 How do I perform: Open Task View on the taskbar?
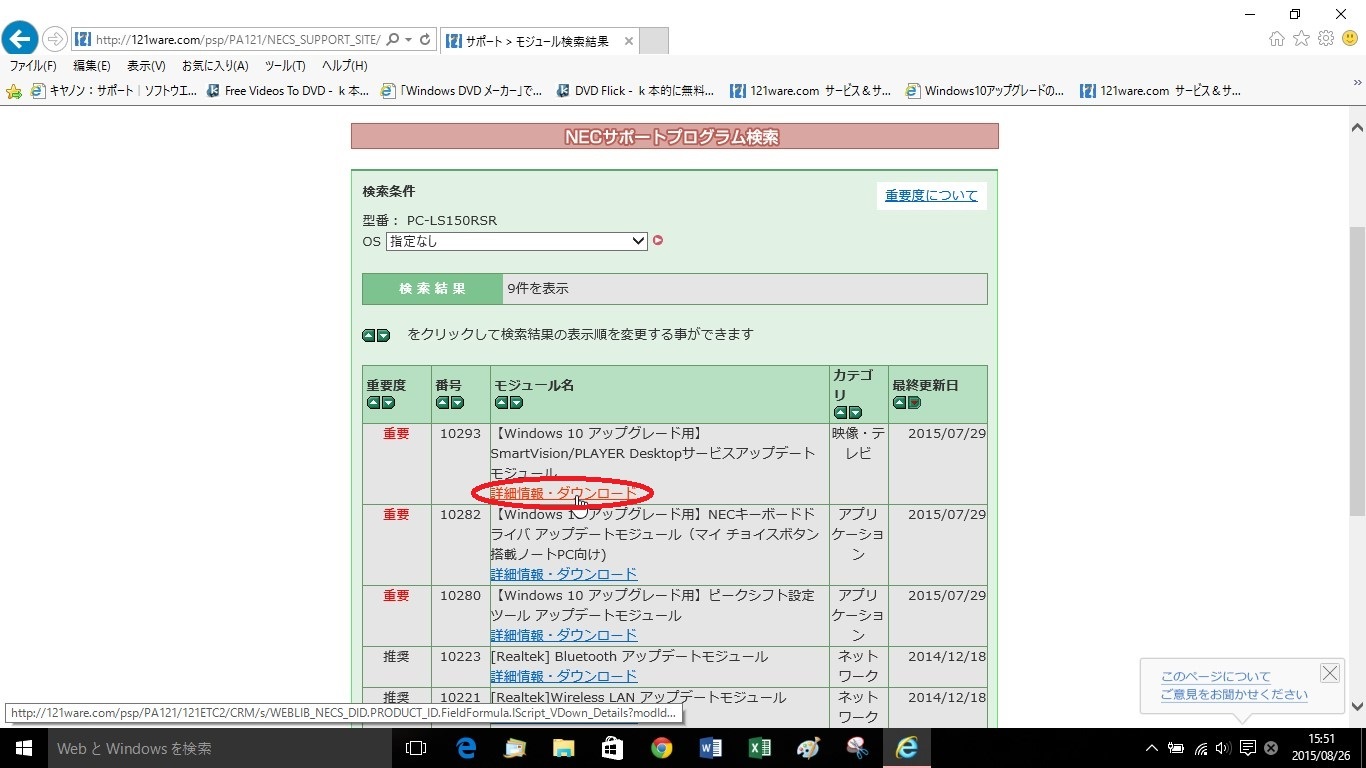click(x=416, y=748)
